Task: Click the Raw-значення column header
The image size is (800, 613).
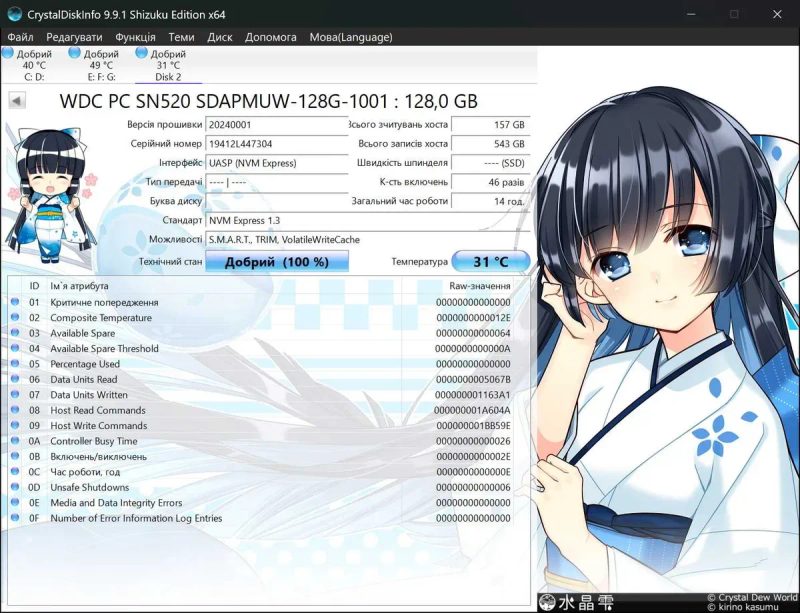Action: (x=480, y=286)
